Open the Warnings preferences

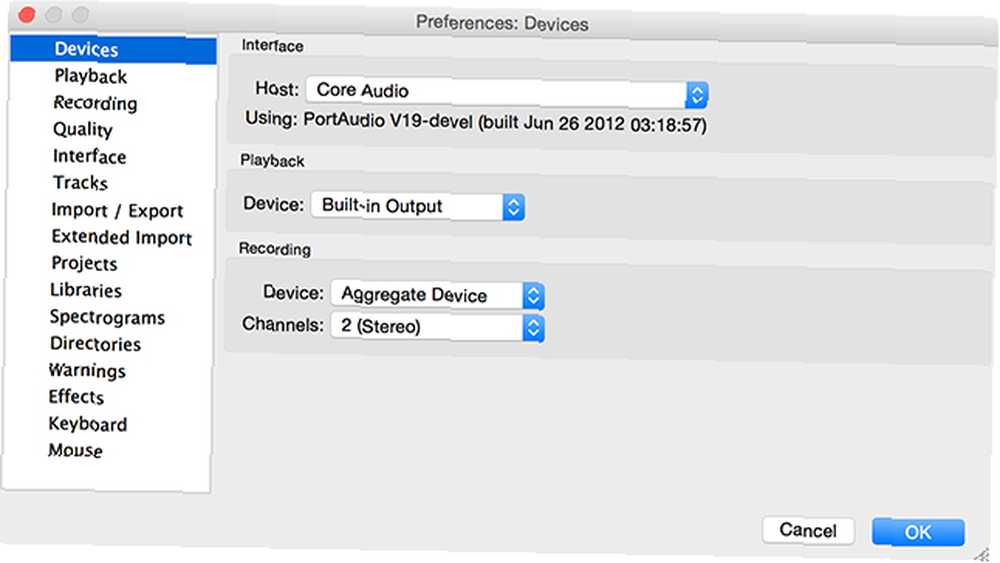coord(87,370)
